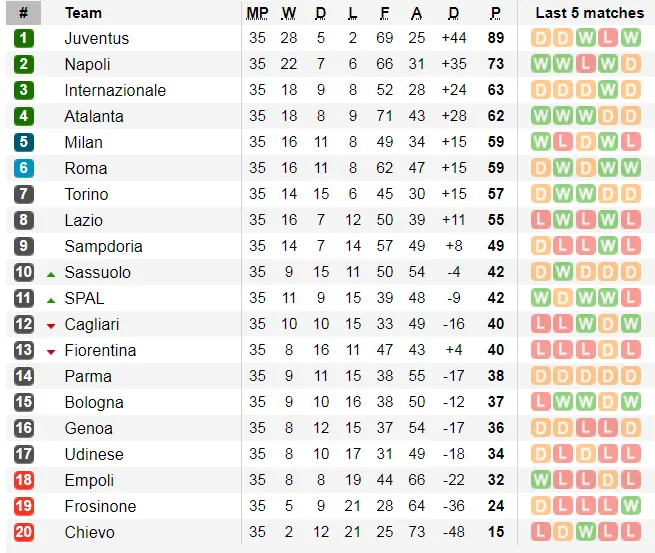655x553 pixels.
Task: Click Chievo's green W result badge
Action: [x=586, y=532]
